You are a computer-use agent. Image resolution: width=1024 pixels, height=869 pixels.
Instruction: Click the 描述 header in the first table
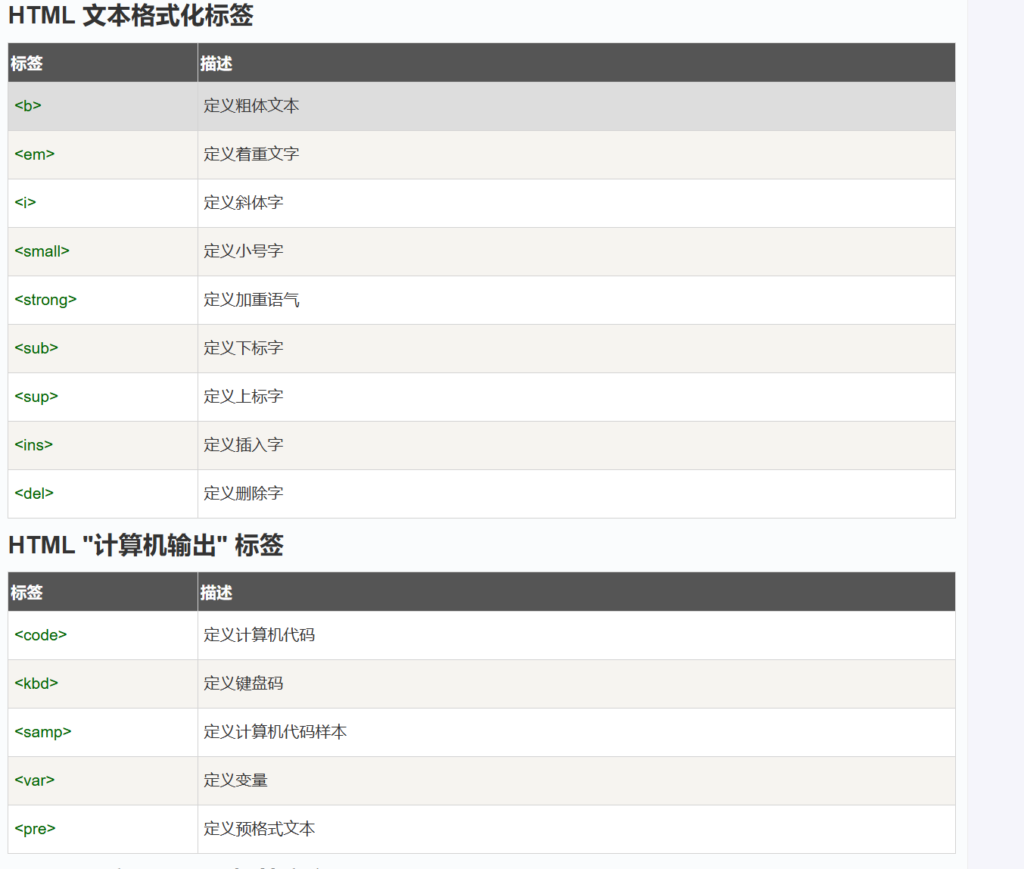tap(216, 63)
